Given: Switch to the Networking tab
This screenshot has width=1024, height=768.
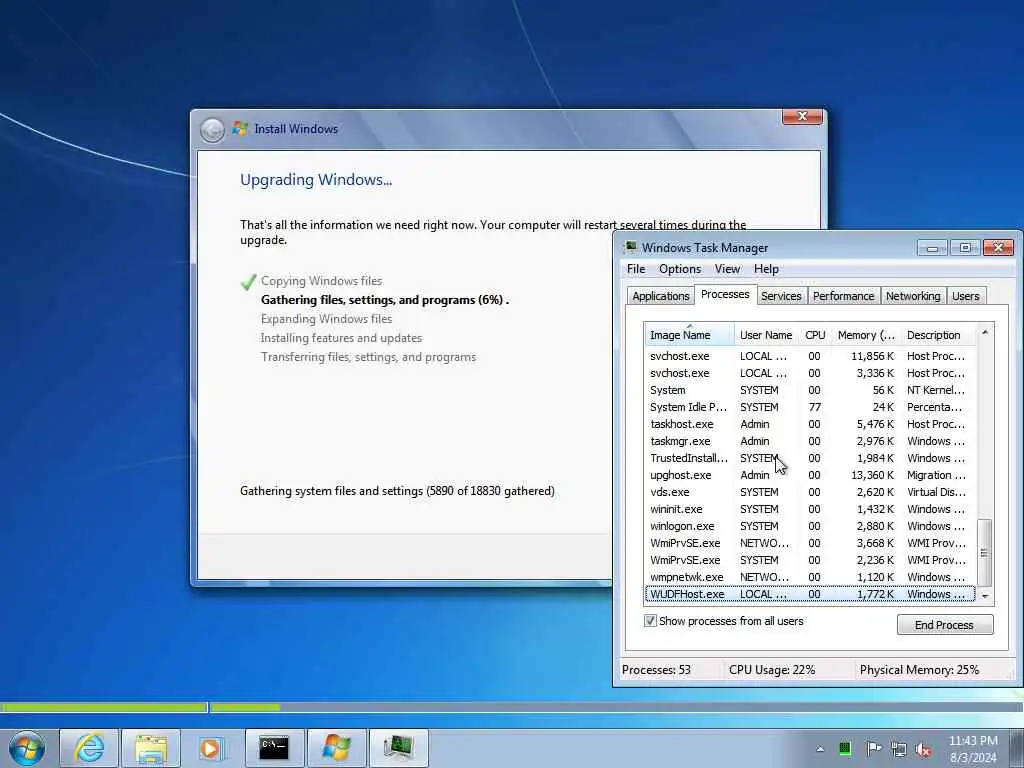Looking at the screenshot, I should (913, 296).
